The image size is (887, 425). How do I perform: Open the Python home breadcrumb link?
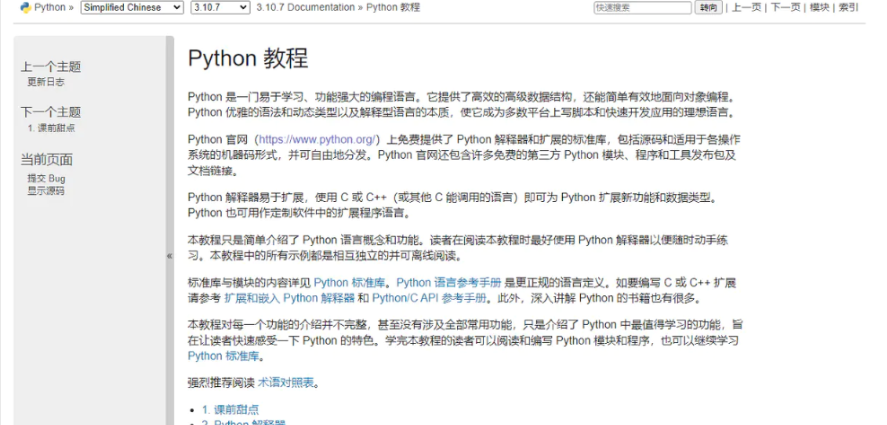click(50, 7)
